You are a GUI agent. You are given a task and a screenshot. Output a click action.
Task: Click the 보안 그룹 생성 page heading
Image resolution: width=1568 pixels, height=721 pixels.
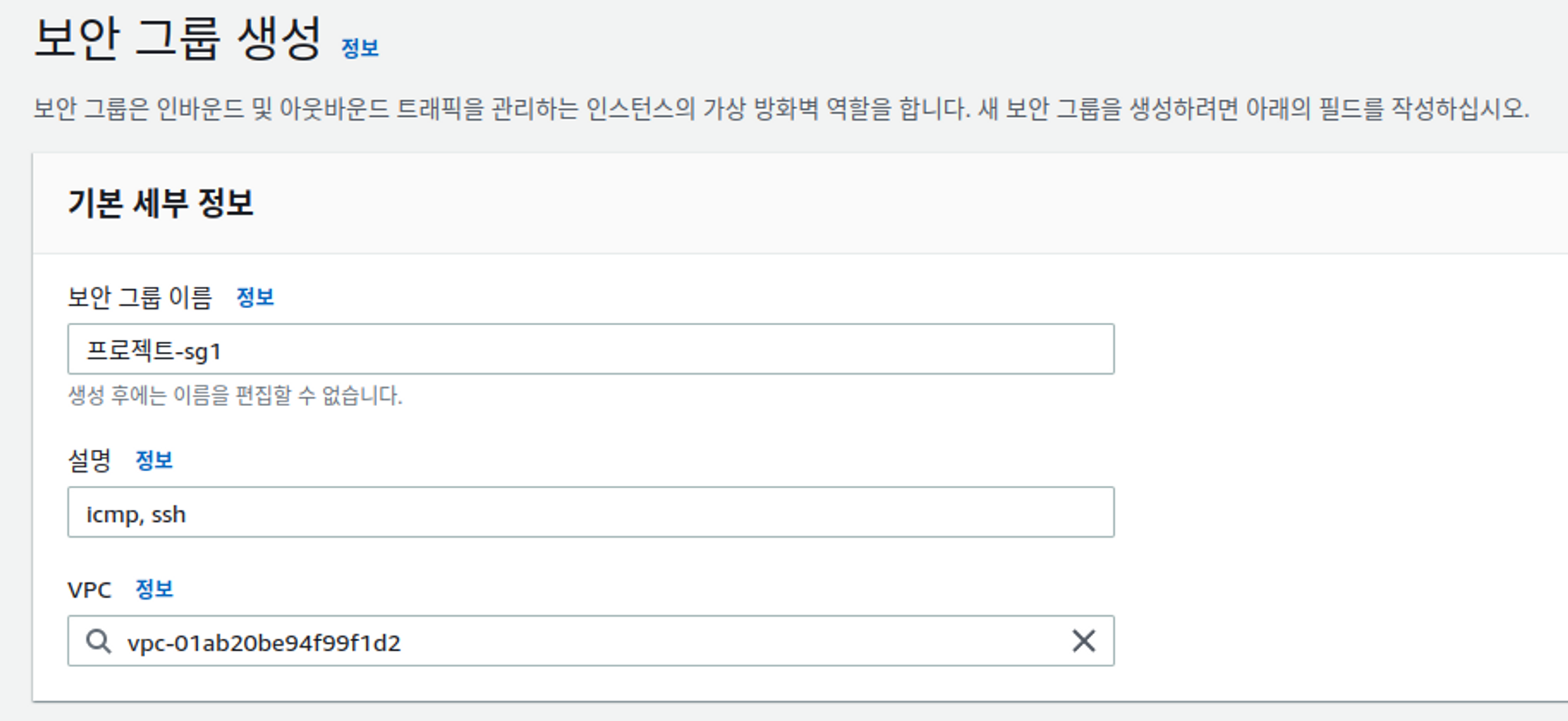coord(178,38)
